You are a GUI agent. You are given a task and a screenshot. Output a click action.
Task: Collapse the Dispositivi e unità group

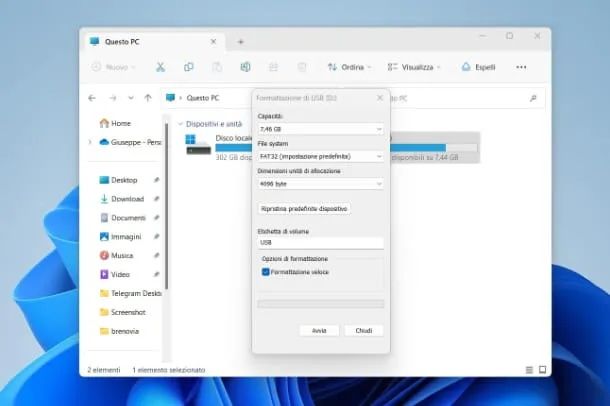tap(180, 124)
